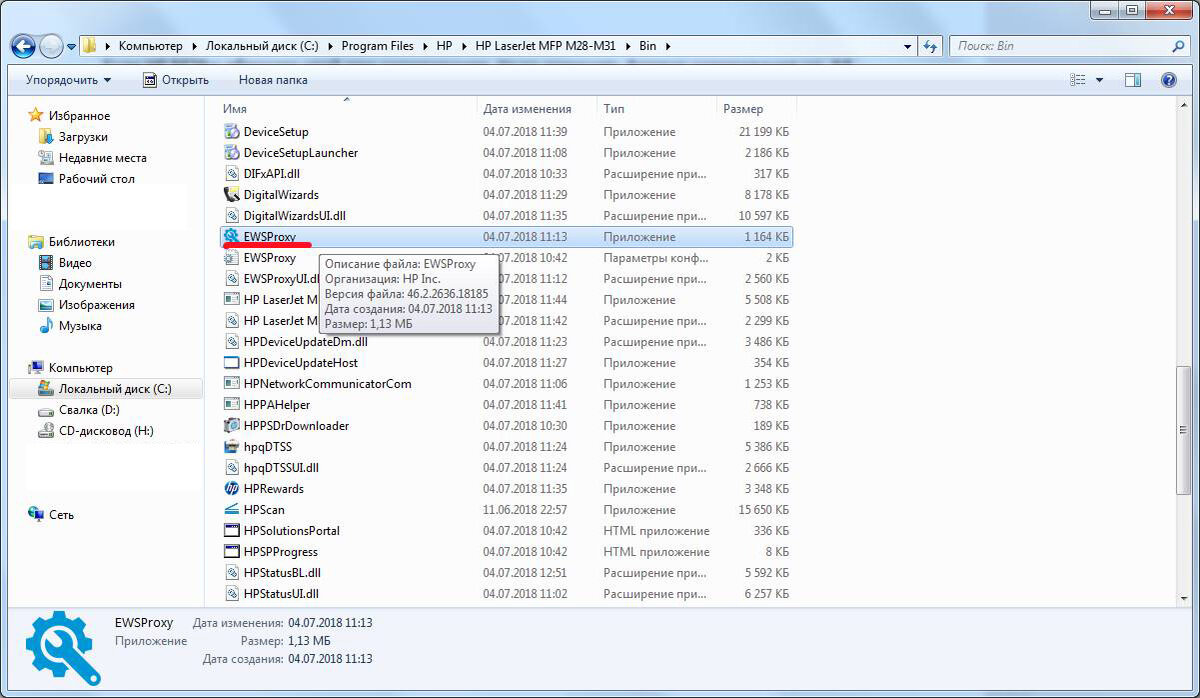Screen dimensions: 1200x698
Task: Navigate to Program Files breadcrumb
Action: tap(379, 46)
